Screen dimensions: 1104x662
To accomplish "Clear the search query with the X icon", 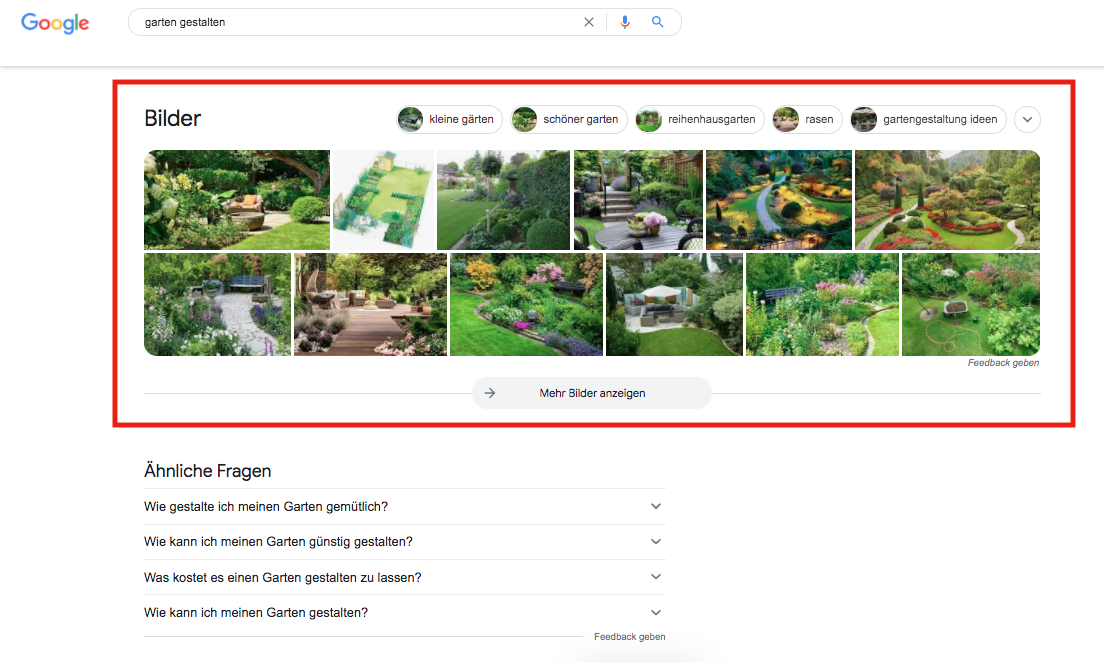I will pos(589,22).
